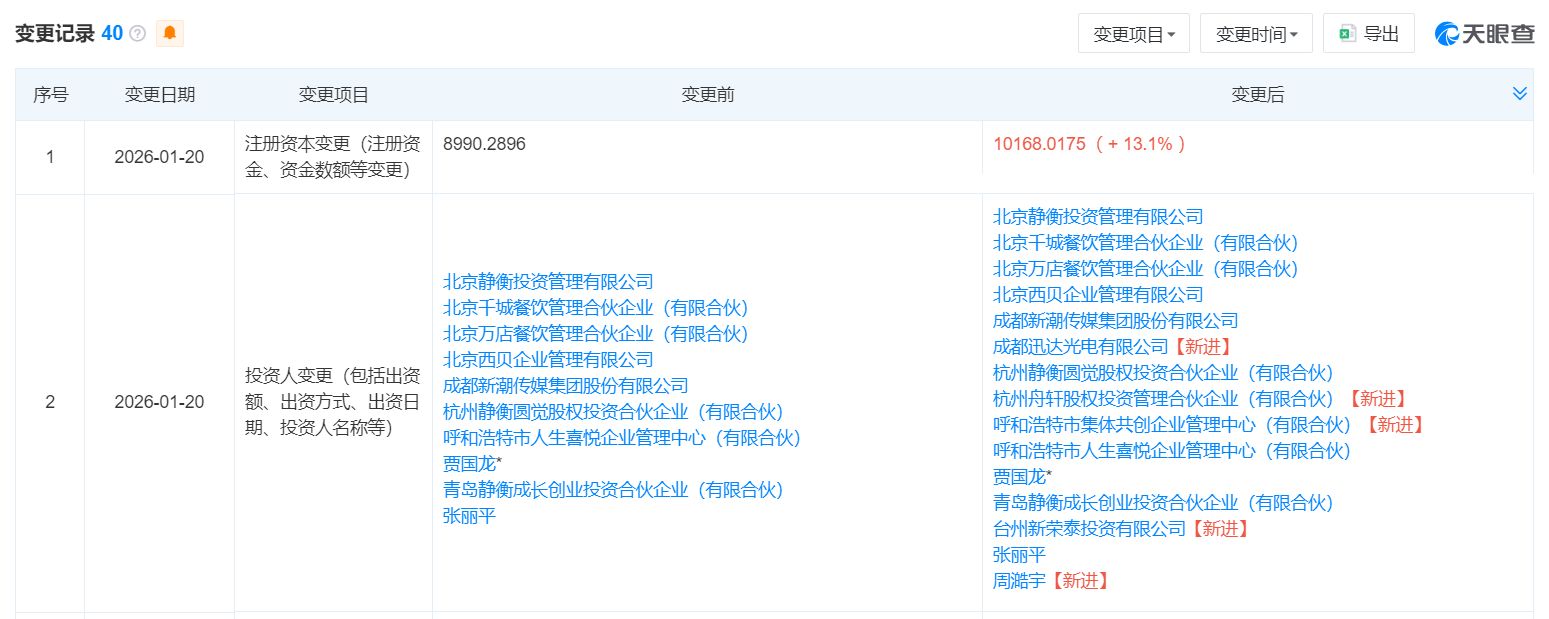Click the orange bell monitoring icon

coord(169,32)
